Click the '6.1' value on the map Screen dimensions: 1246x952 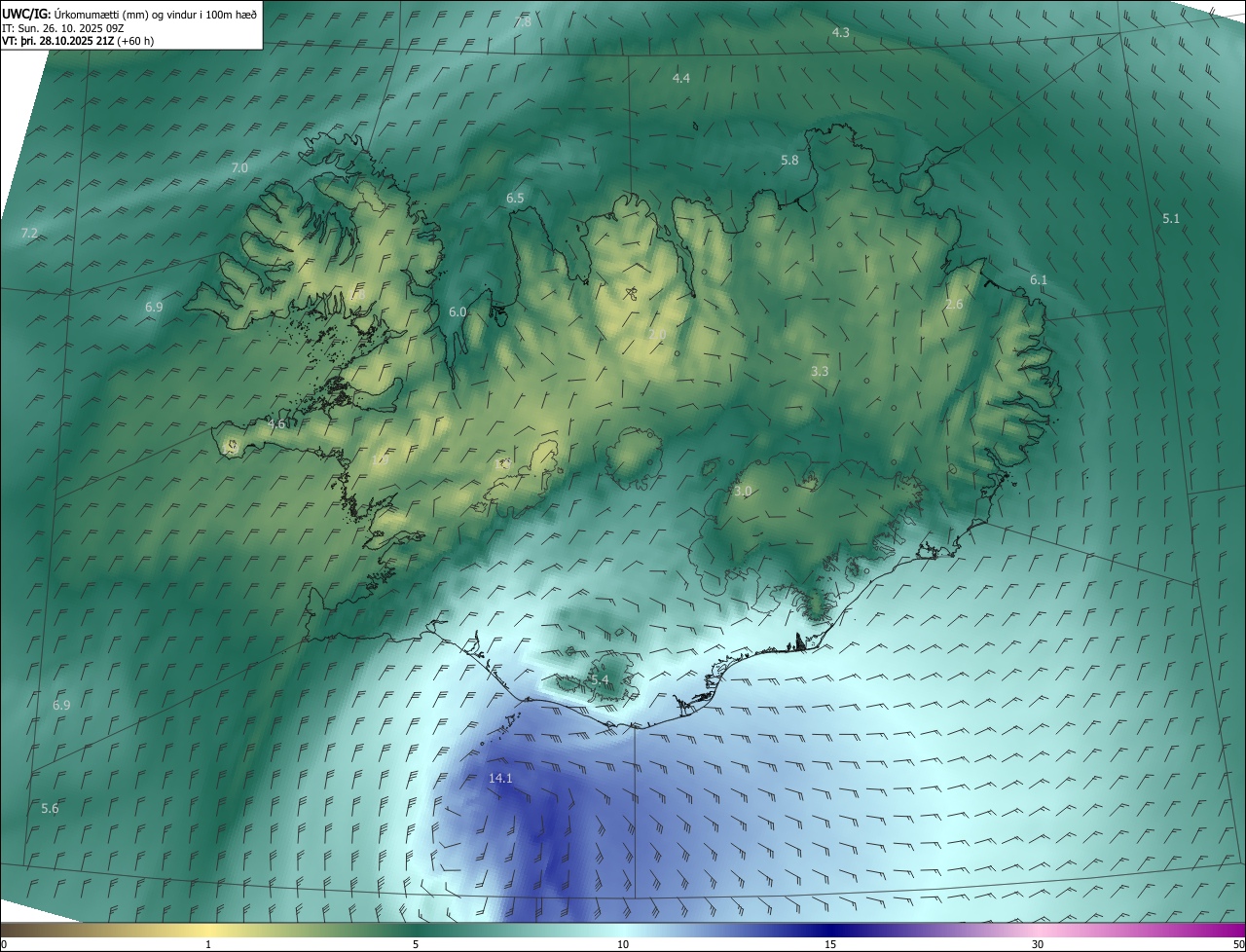1039,280
